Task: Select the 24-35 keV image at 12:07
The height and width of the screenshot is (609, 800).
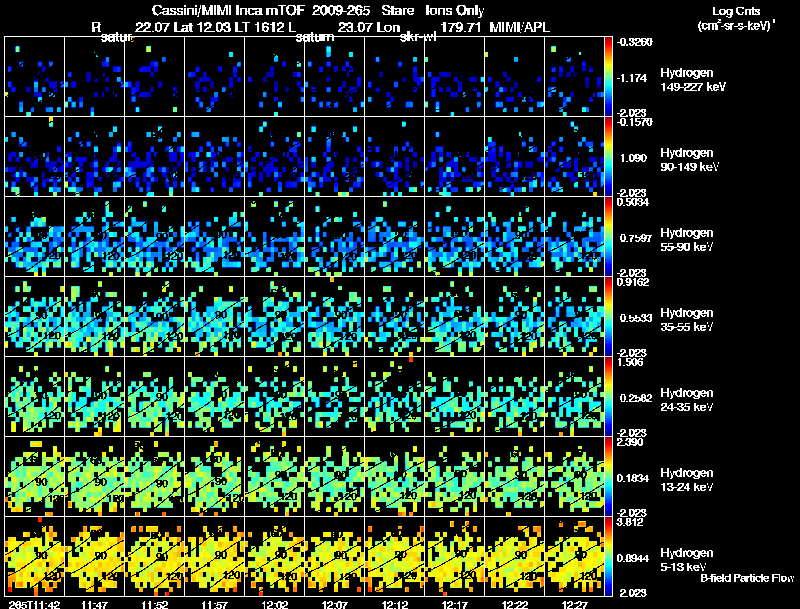Action: 335,397
